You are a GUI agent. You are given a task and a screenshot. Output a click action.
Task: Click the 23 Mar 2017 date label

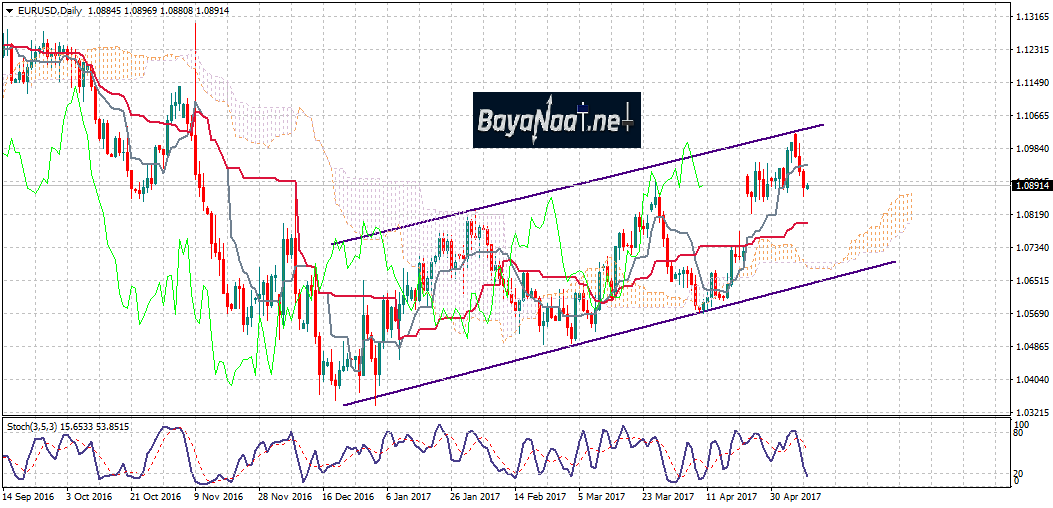tap(667, 495)
